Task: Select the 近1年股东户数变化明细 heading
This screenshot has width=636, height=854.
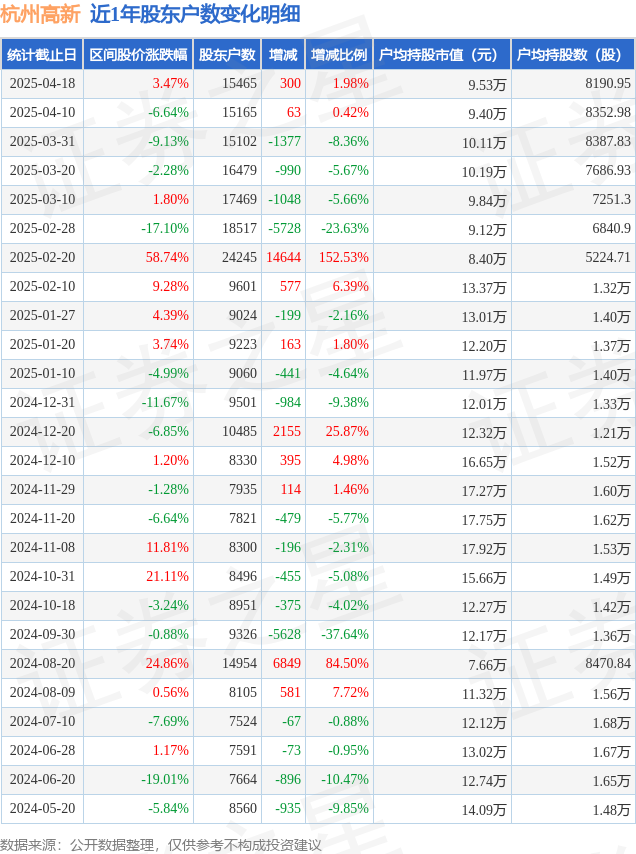Action: pyautogui.click(x=195, y=14)
